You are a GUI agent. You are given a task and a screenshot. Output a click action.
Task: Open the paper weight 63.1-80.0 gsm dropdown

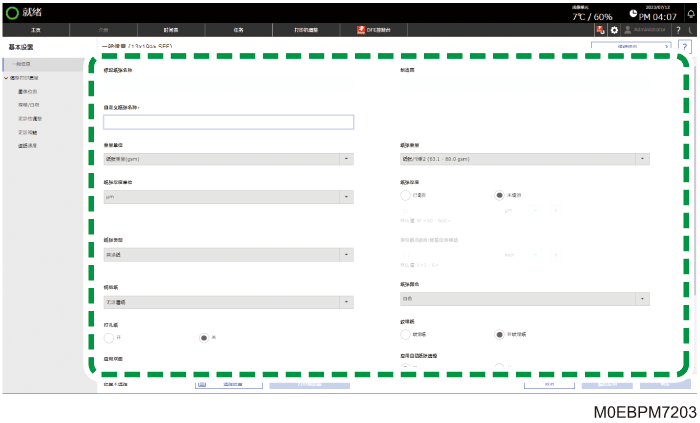click(x=525, y=159)
